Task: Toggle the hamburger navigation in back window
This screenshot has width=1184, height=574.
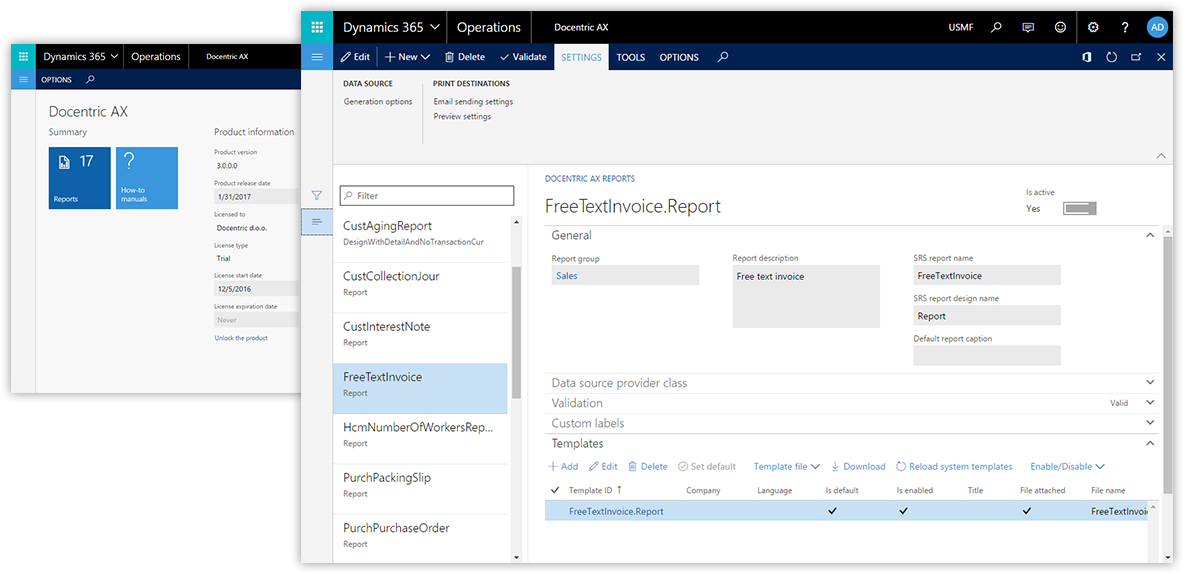Action: coord(23,79)
